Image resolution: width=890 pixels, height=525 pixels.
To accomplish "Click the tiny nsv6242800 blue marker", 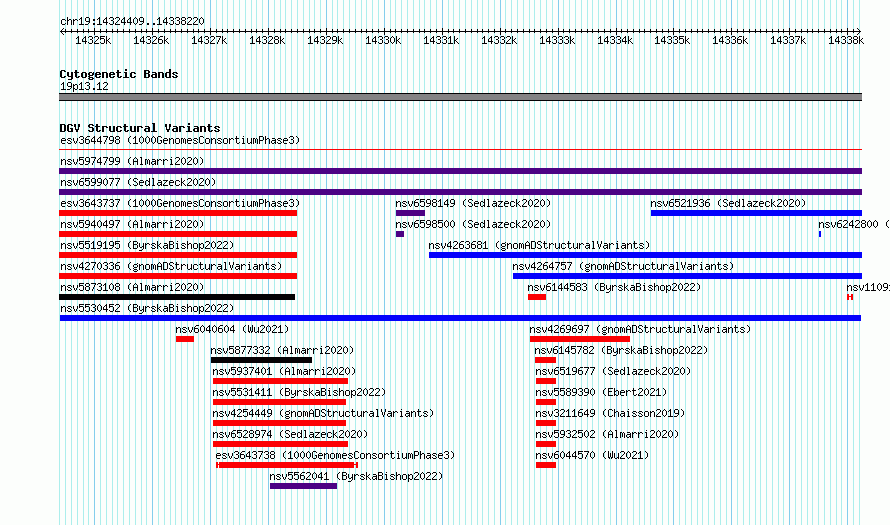I will point(820,234).
